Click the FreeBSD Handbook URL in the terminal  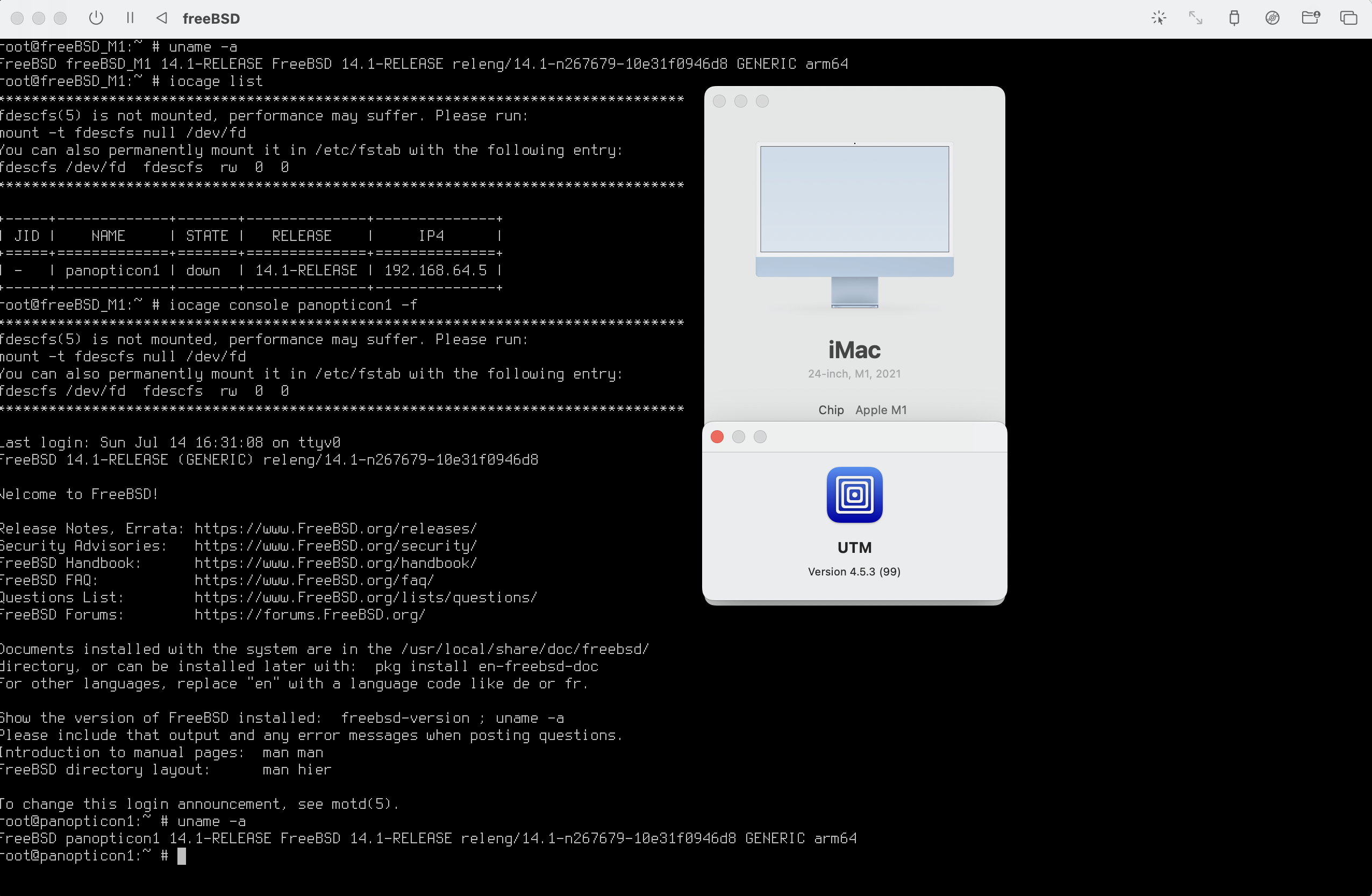coord(335,563)
